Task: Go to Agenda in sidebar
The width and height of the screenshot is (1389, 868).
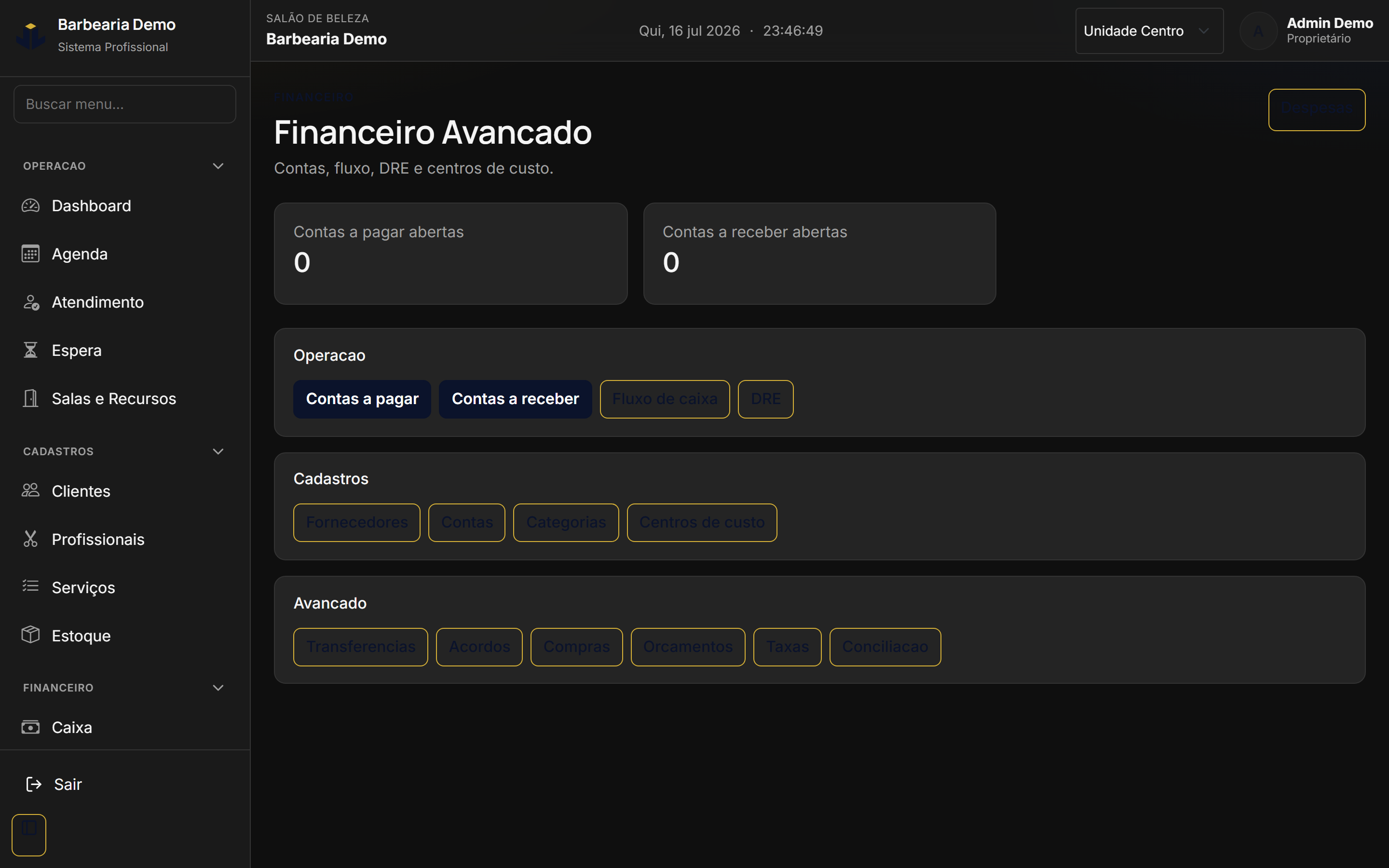Action: tap(124, 254)
